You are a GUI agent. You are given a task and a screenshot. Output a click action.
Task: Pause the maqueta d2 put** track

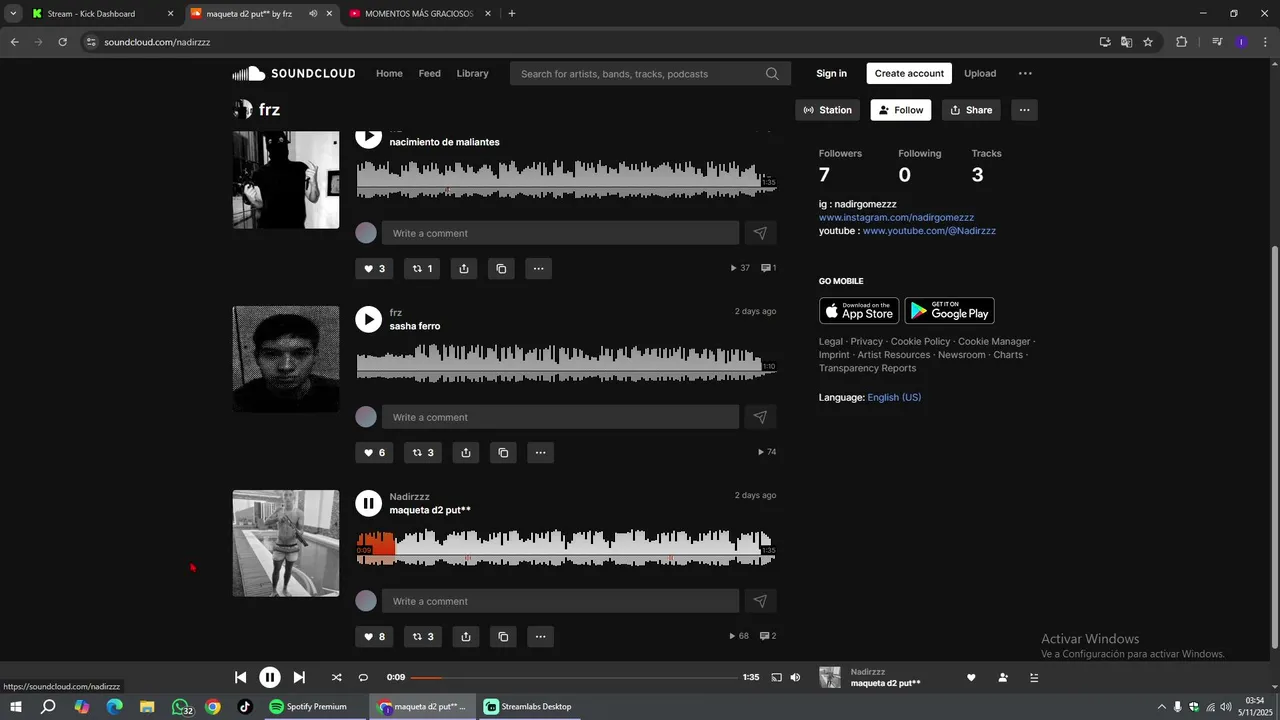[369, 503]
